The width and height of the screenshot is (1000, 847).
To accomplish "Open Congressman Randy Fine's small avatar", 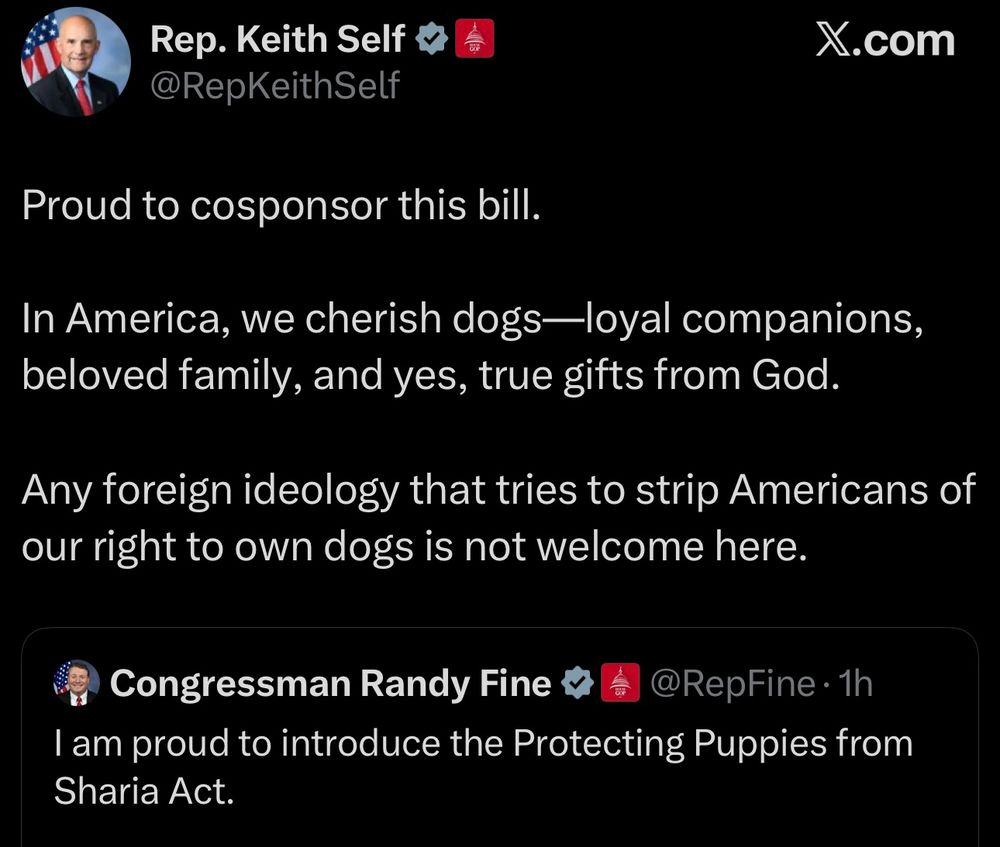I will [x=76, y=682].
